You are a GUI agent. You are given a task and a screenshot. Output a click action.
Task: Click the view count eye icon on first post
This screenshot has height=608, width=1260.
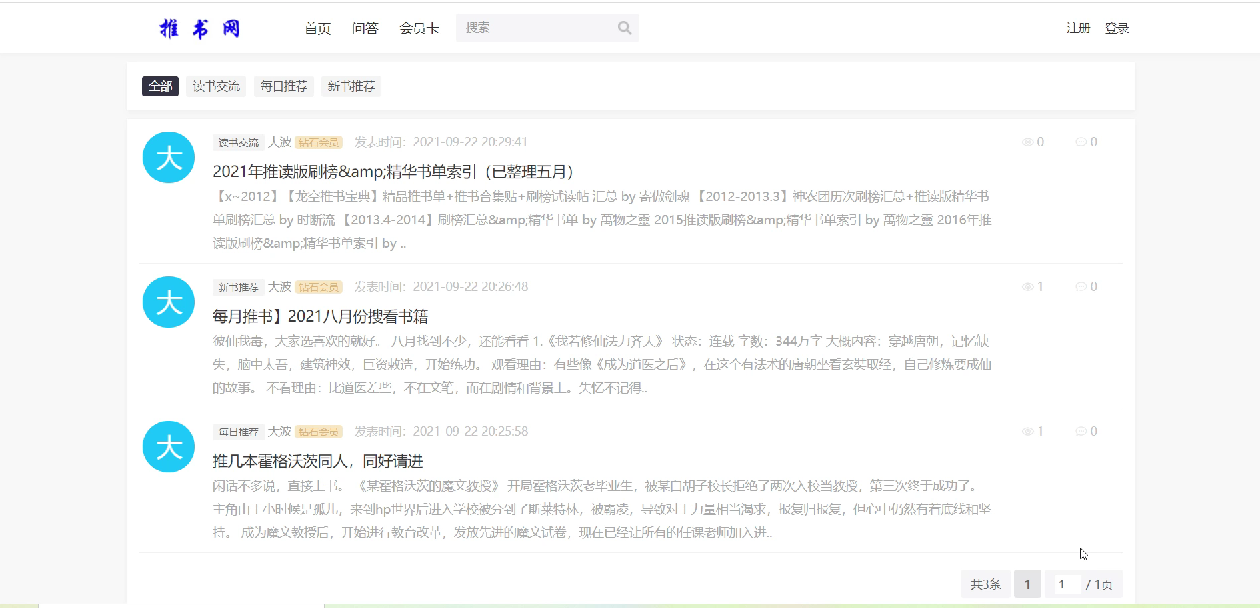(x=1027, y=142)
